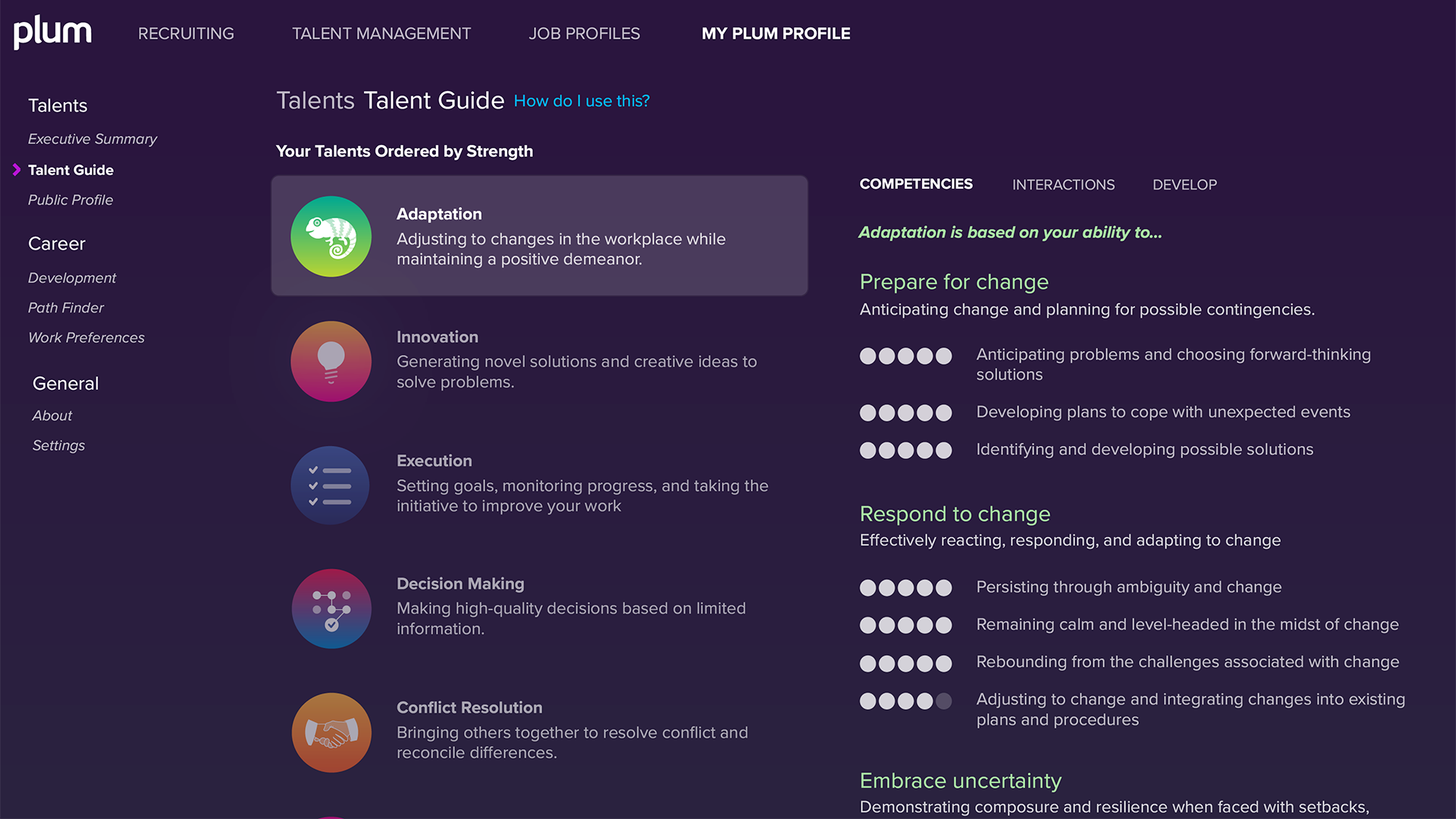Navigate to Path Finder
Image resolution: width=1456 pixels, height=819 pixels.
click(x=66, y=307)
